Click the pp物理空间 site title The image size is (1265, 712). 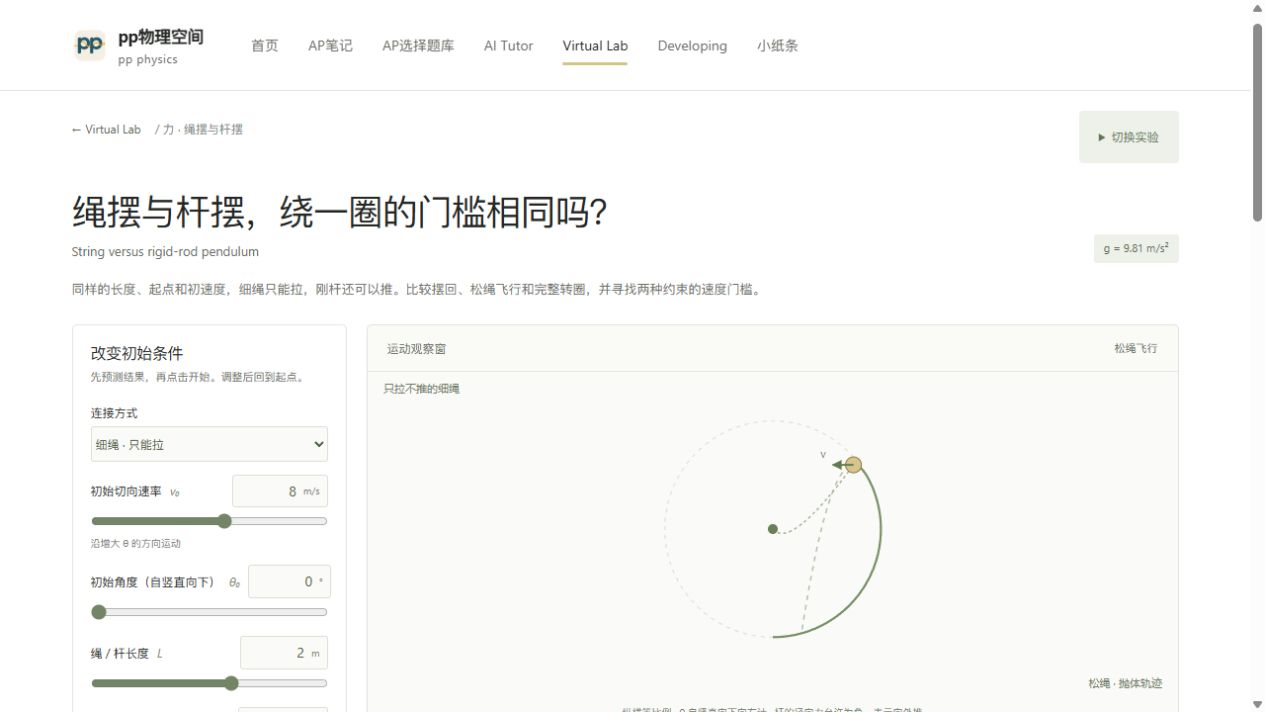click(160, 37)
